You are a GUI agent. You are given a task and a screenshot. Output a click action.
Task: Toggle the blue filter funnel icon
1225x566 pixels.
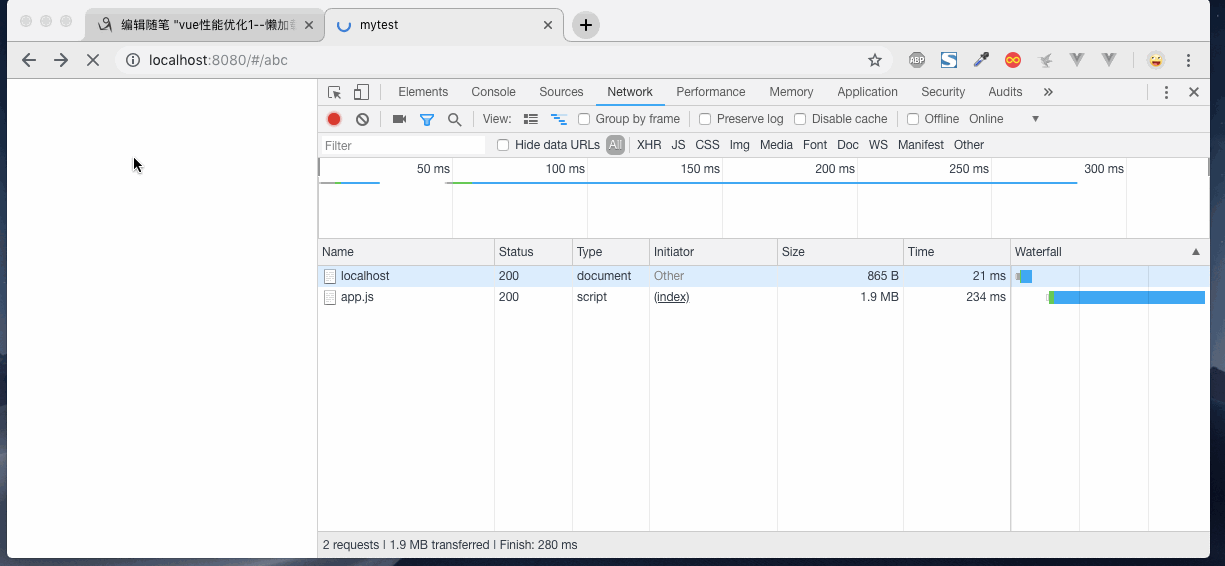pyautogui.click(x=427, y=119)
